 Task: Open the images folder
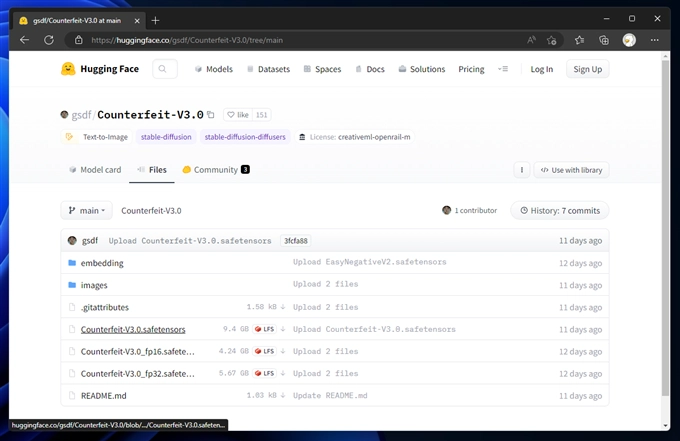coord(94,285)
